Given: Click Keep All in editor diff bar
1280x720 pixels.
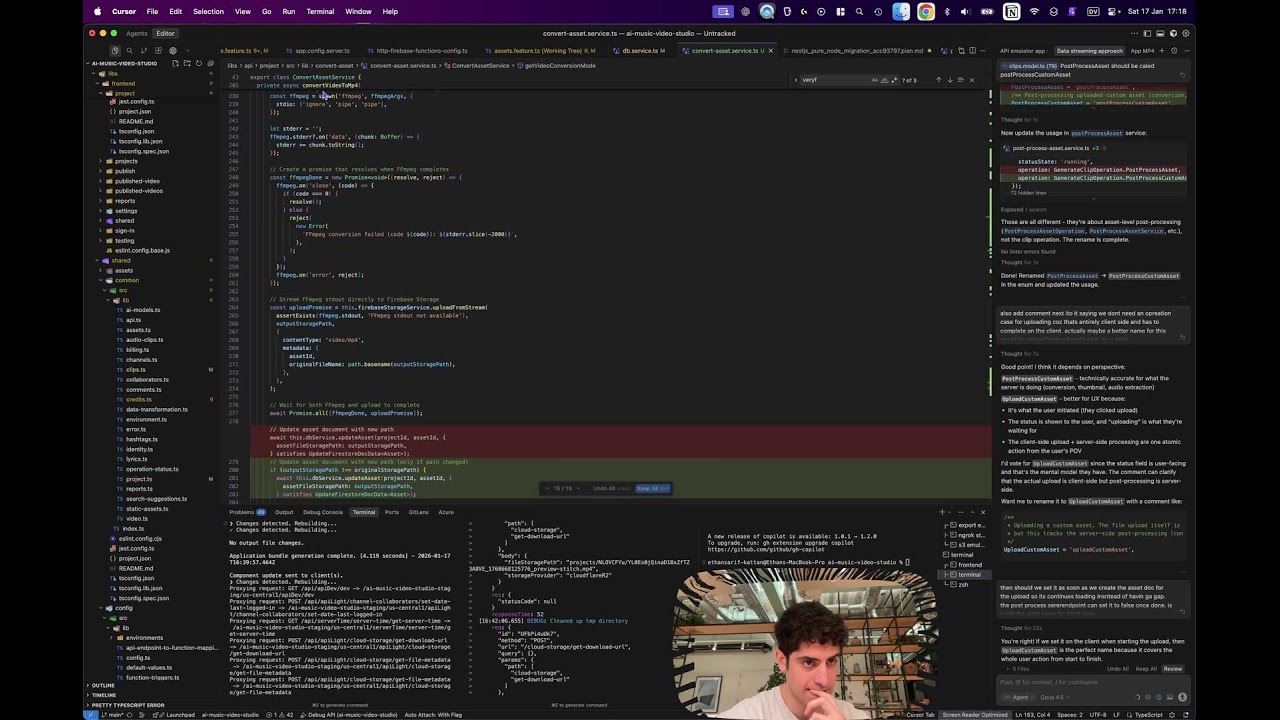Looking at the screenshot, I should [653, 488].
